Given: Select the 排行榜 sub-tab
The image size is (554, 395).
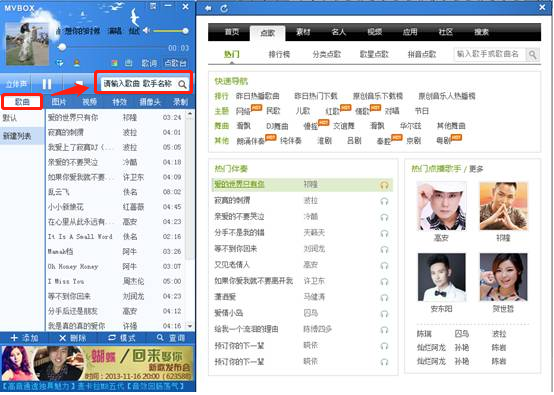Looking at the screenshot, I should pyautogui.click(x=279, y=54).
